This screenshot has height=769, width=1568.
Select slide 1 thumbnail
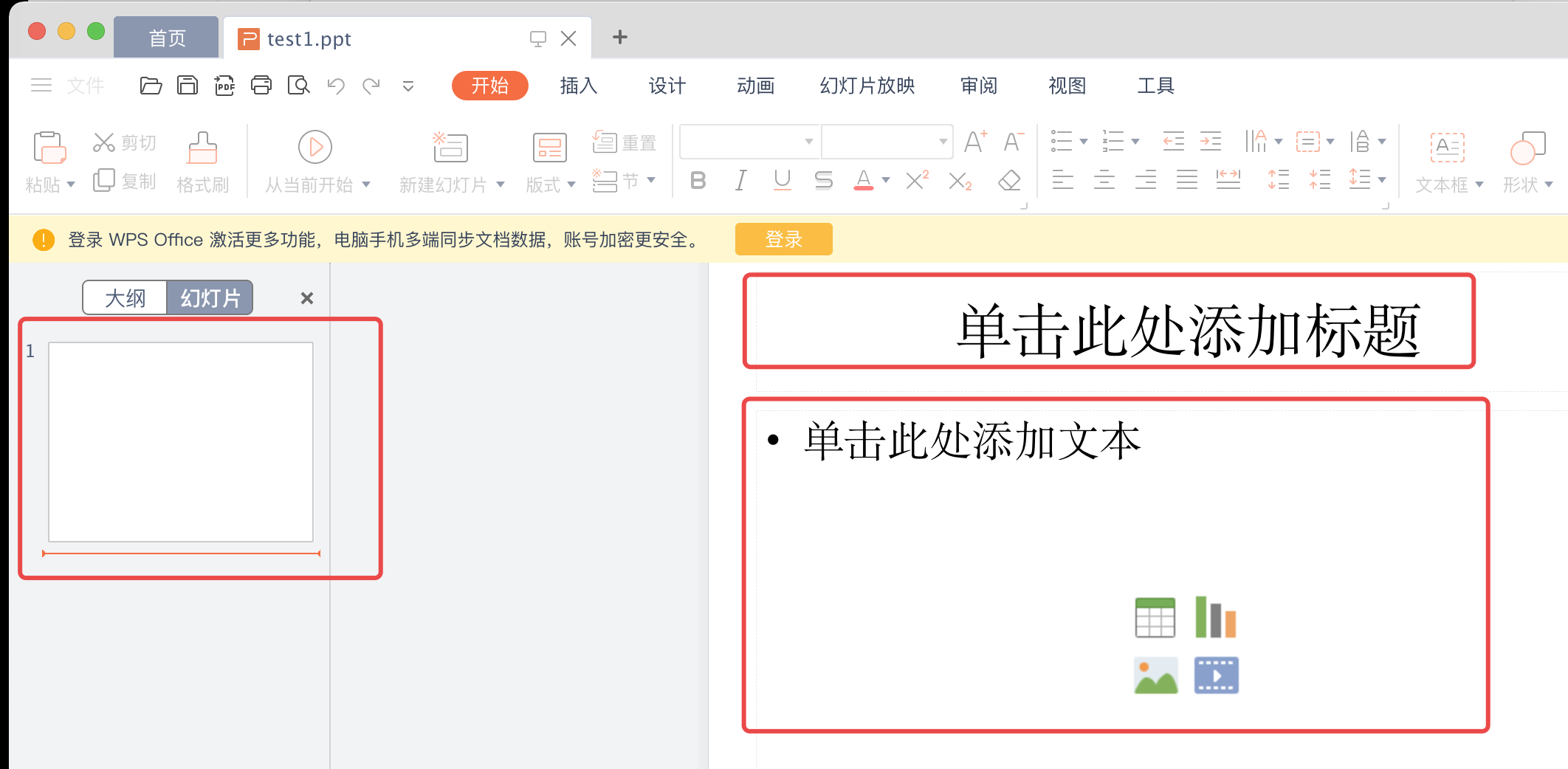coord(181,441)
